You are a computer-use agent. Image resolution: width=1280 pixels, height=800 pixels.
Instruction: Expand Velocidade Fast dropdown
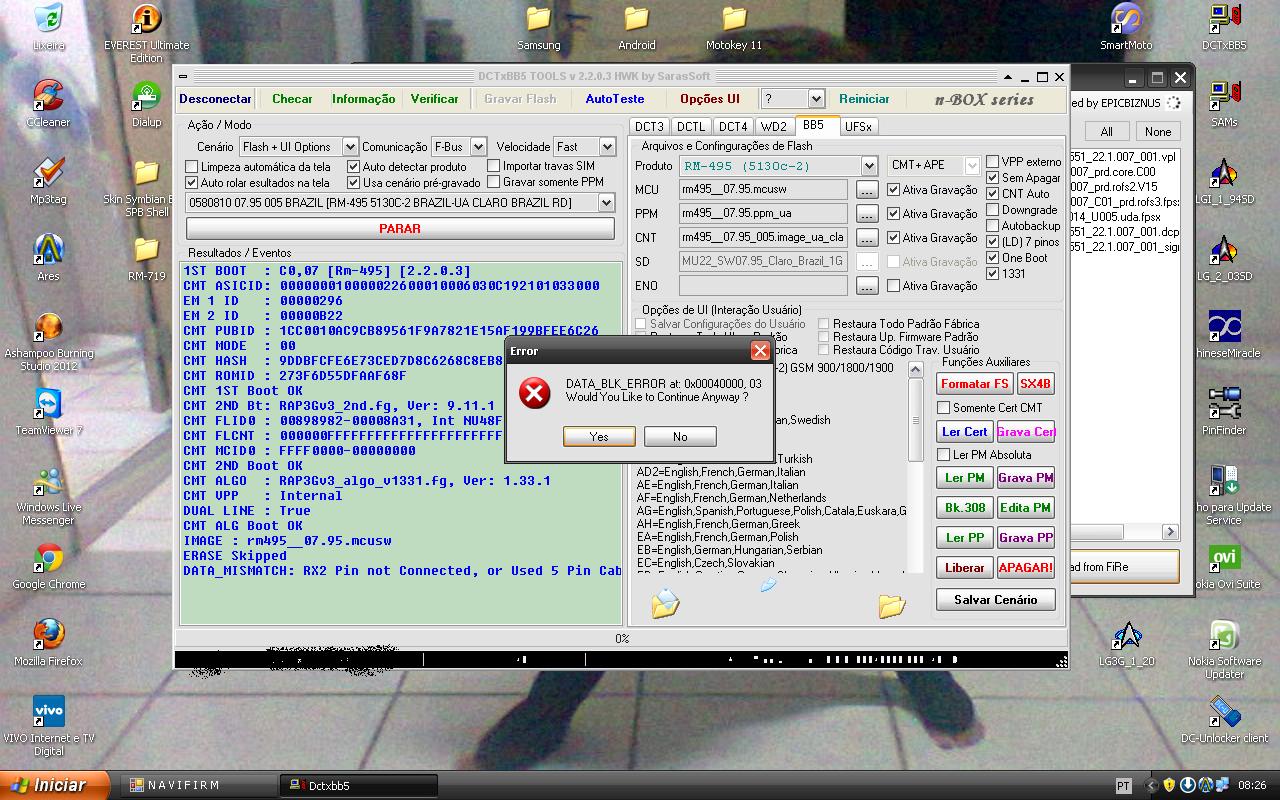606,147
